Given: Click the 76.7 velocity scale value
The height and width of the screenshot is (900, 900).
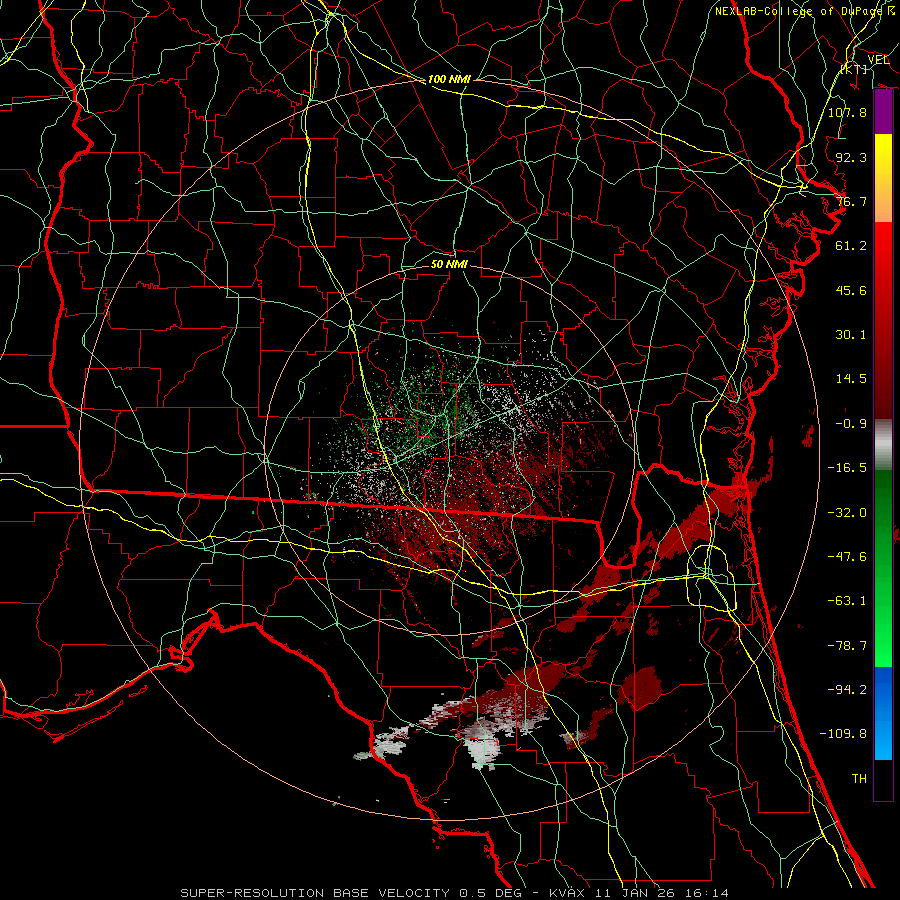Looking at the screenshot, I should (x=851, y=201).
